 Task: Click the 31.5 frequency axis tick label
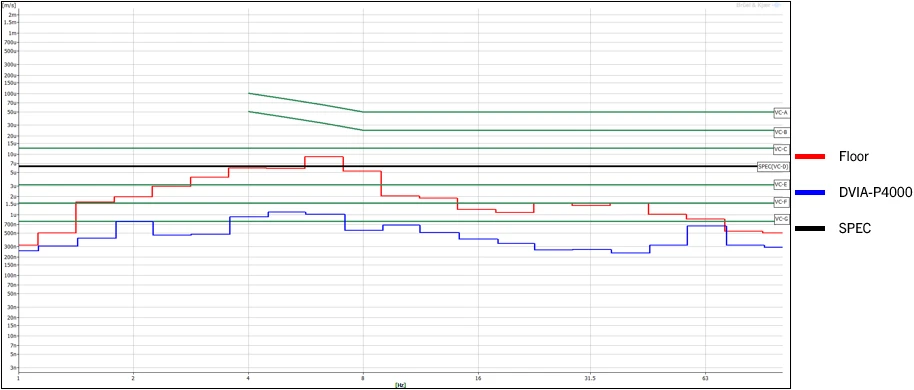click(x=590, y=379)
